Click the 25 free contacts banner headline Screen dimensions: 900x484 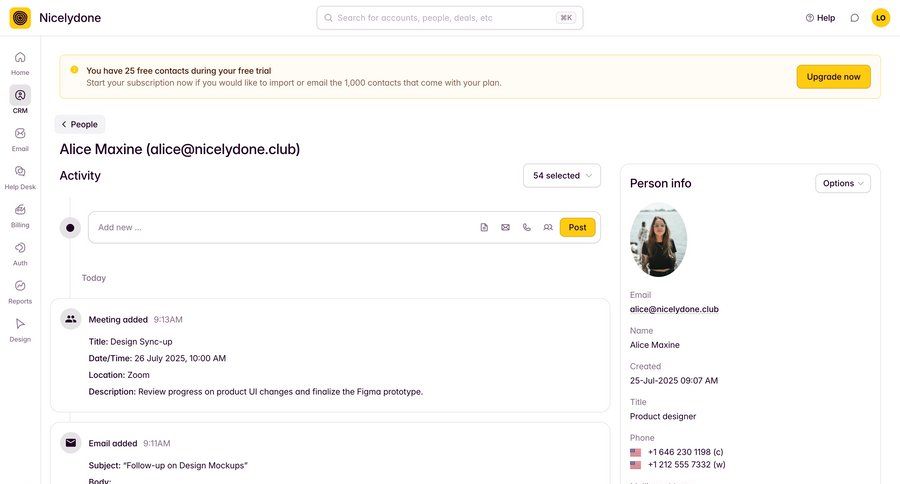pyautogui.click(x=179, y=71)
